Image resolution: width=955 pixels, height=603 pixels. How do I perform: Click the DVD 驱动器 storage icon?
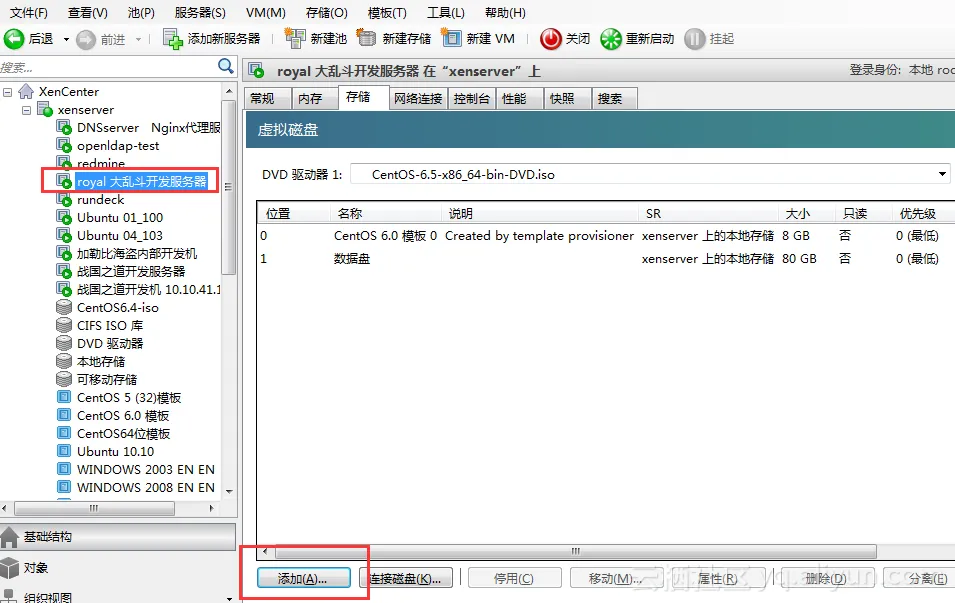point(64,343)
